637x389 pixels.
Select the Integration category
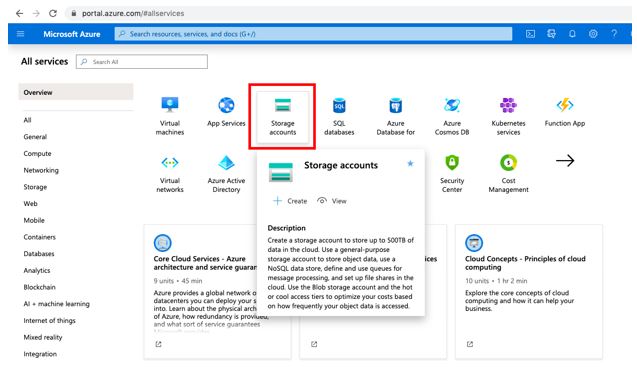pyautogui.click(x=40, y=354)
